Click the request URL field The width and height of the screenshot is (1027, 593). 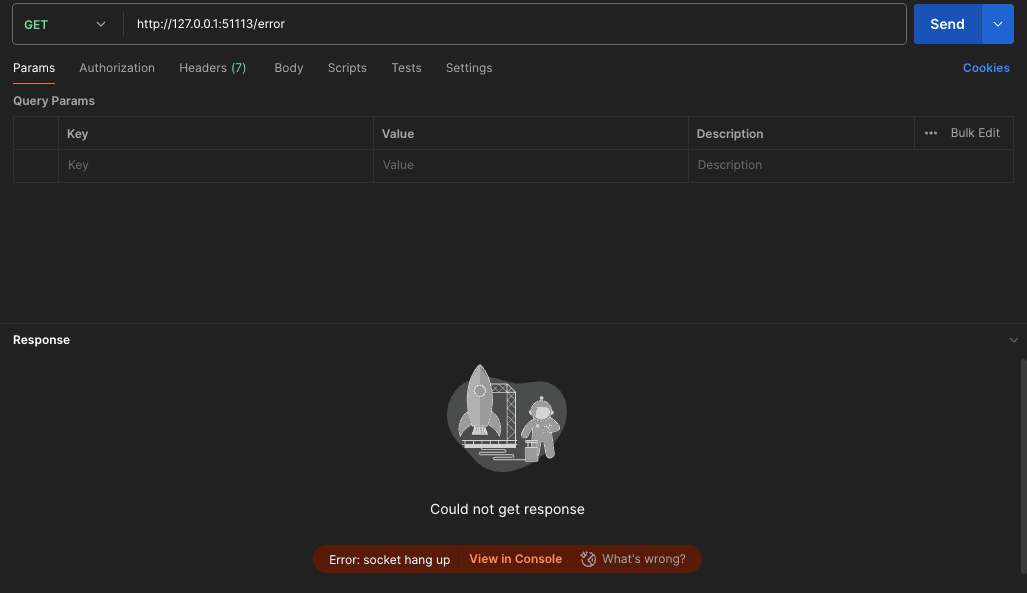pos(514,24)
